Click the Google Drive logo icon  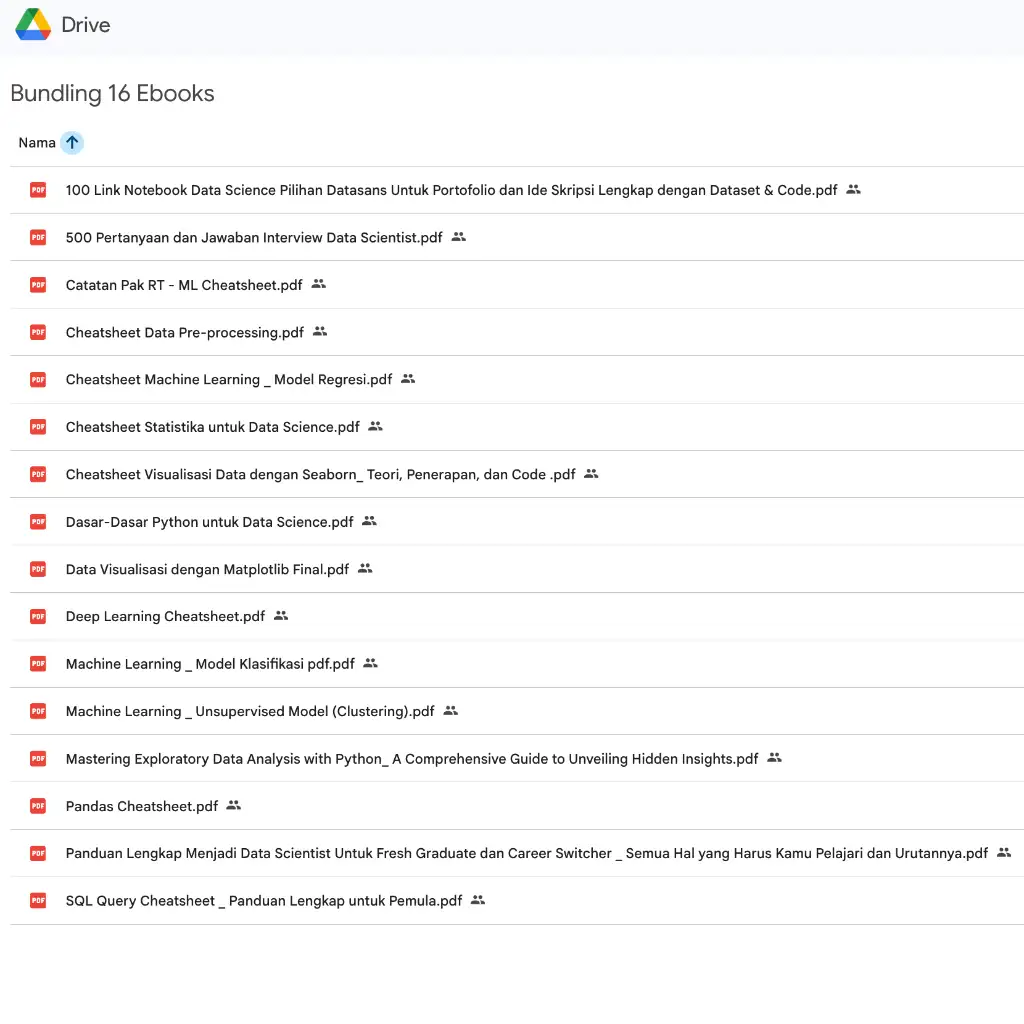[33, 24]
